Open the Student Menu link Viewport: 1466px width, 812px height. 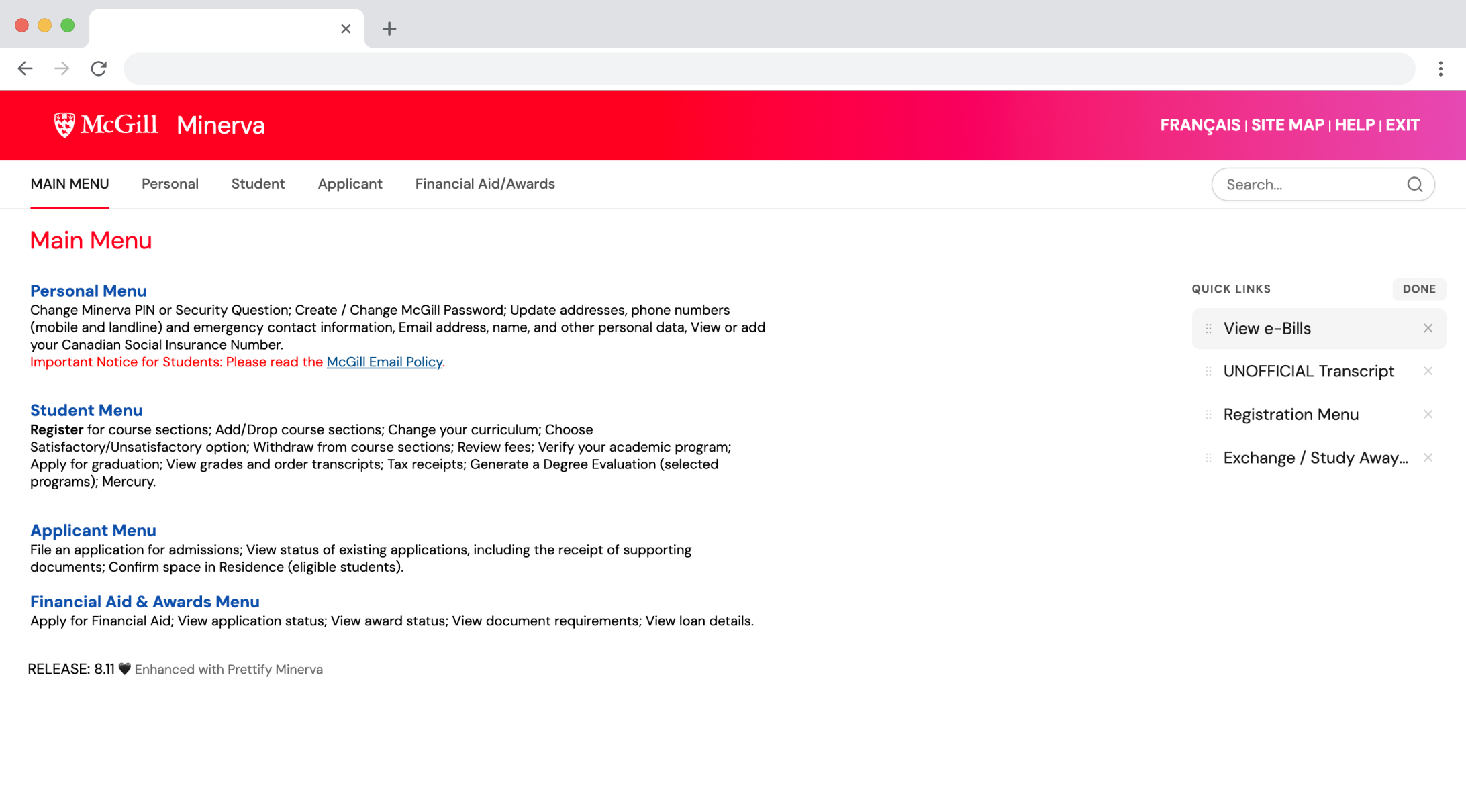tap(86, 410)
